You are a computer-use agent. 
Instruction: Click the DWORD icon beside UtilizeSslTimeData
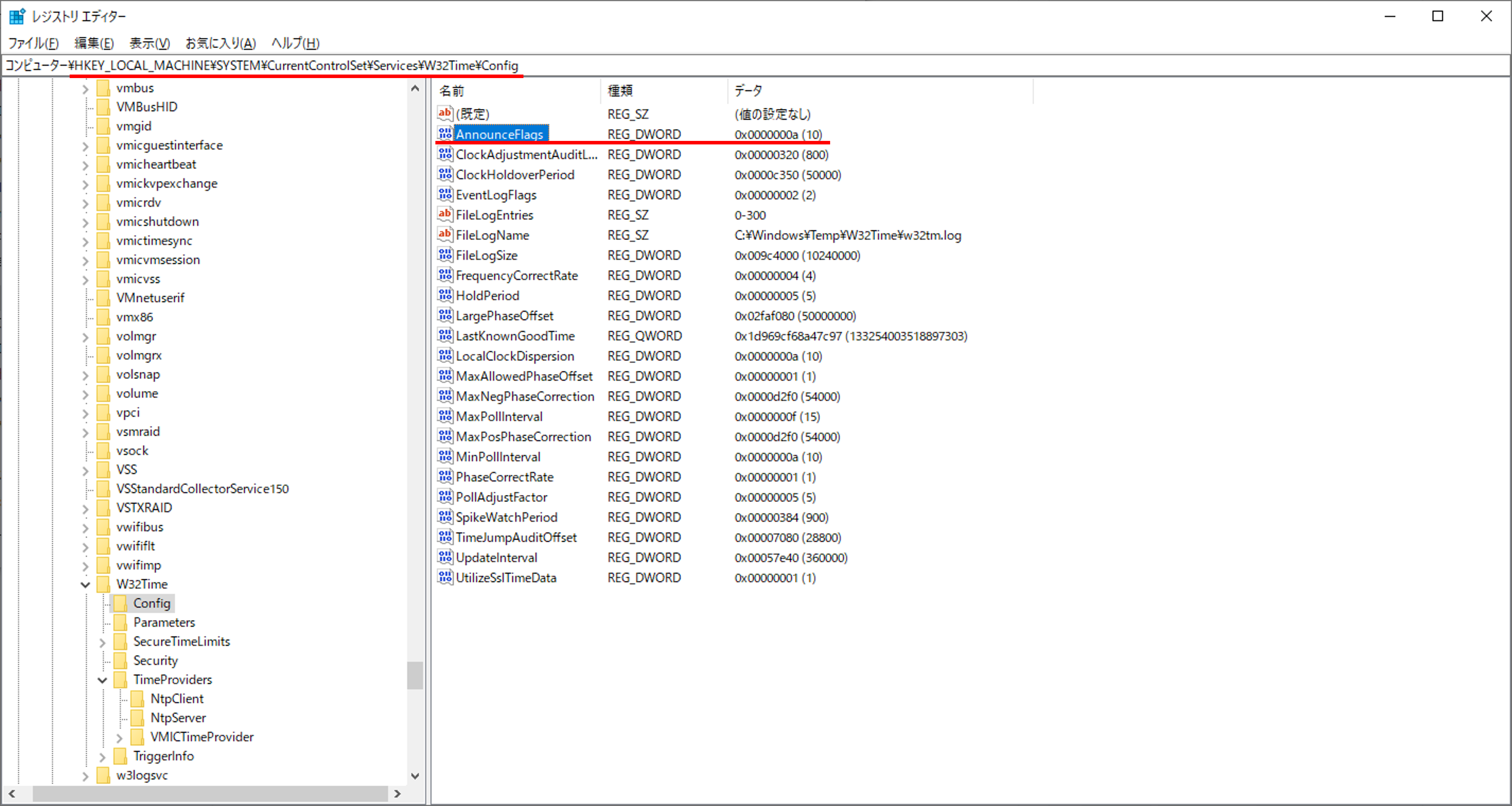(445, 578)
